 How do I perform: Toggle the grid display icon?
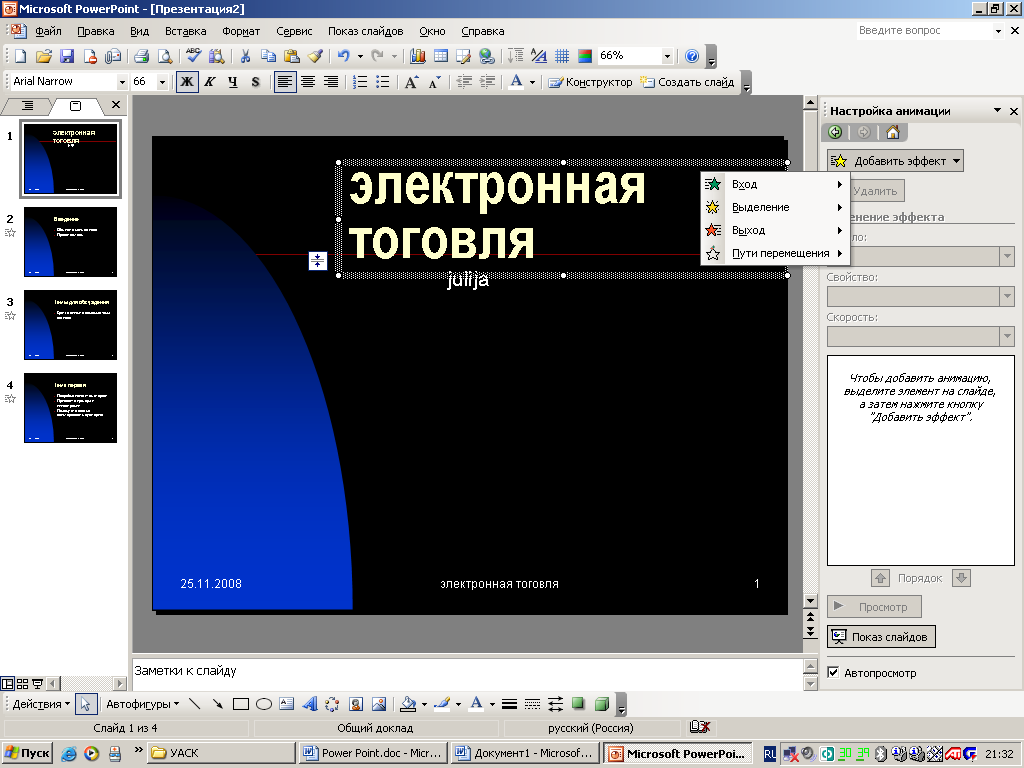562,56
